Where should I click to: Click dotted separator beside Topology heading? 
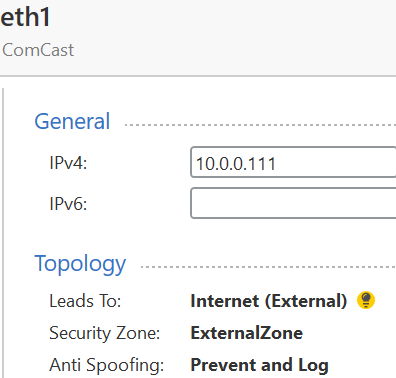click(x=268, y=267)
